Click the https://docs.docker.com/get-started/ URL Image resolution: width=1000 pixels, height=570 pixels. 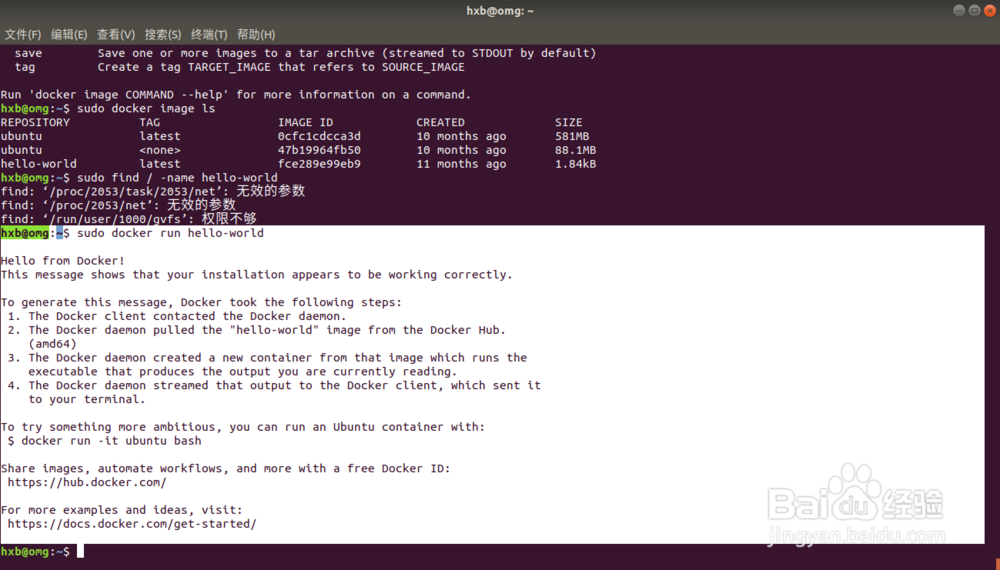tap(132, 523)
